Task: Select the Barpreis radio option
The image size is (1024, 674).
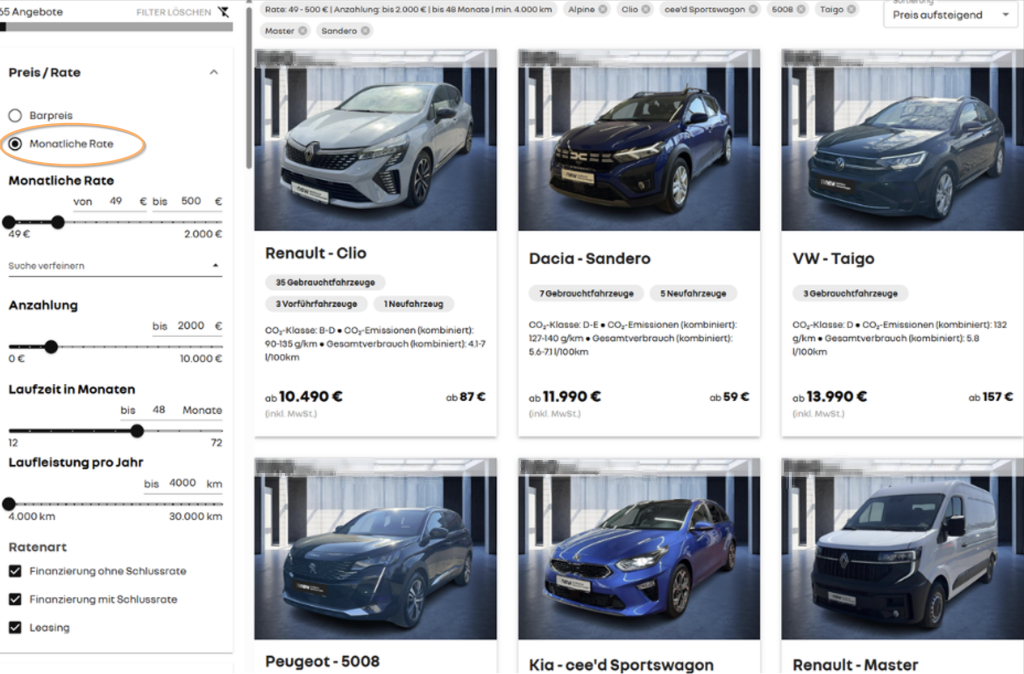Action: [x=15, y=116]
